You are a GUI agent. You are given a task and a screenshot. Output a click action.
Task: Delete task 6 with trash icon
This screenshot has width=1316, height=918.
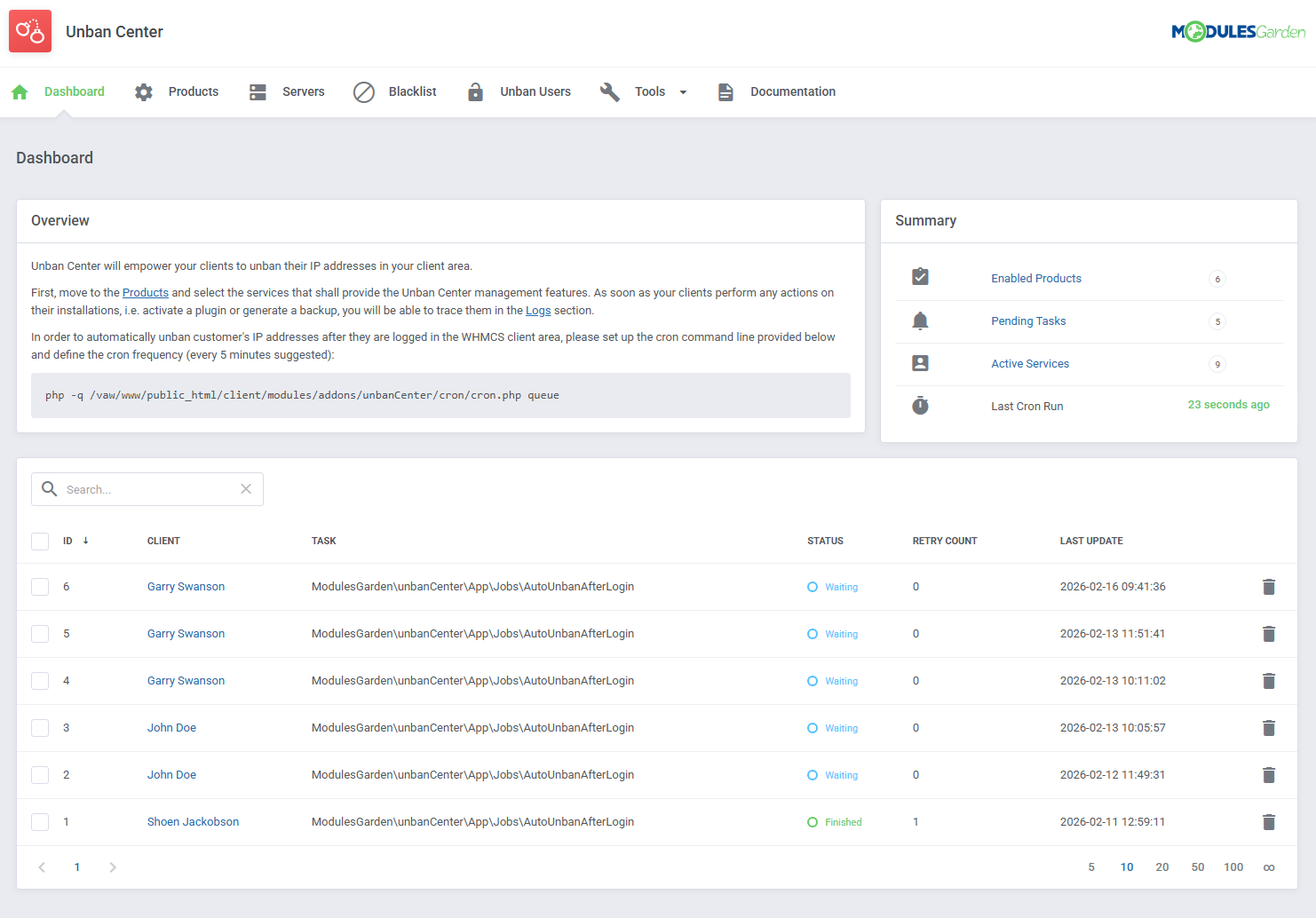click(1269, 587)
